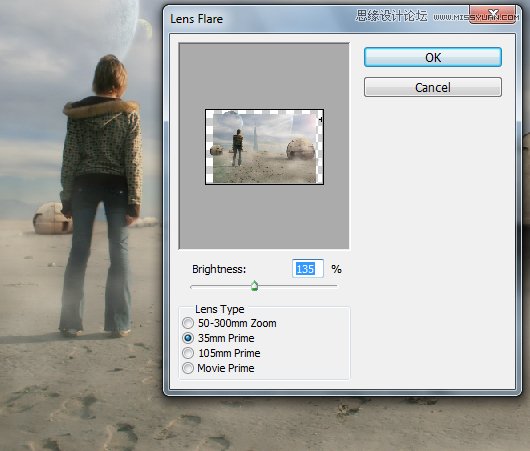
Task: Click the Cancel button
Action: (x=433, y=87)
